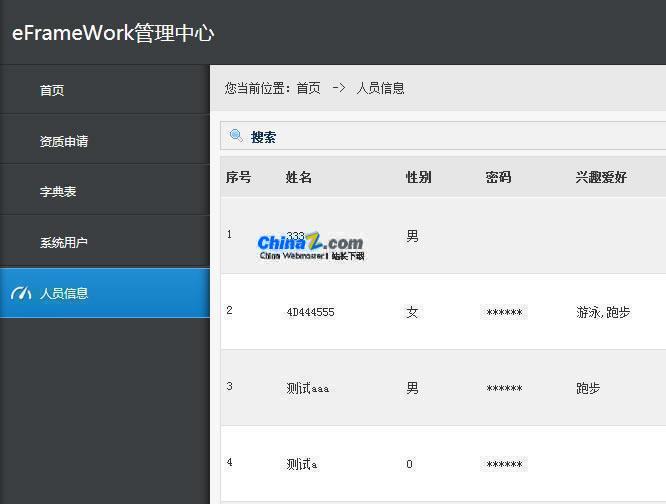Image resolution: width=666 pixels, height=504 pixels.
Task: Sort by the 姓名 column header
Action: point(299,177)
